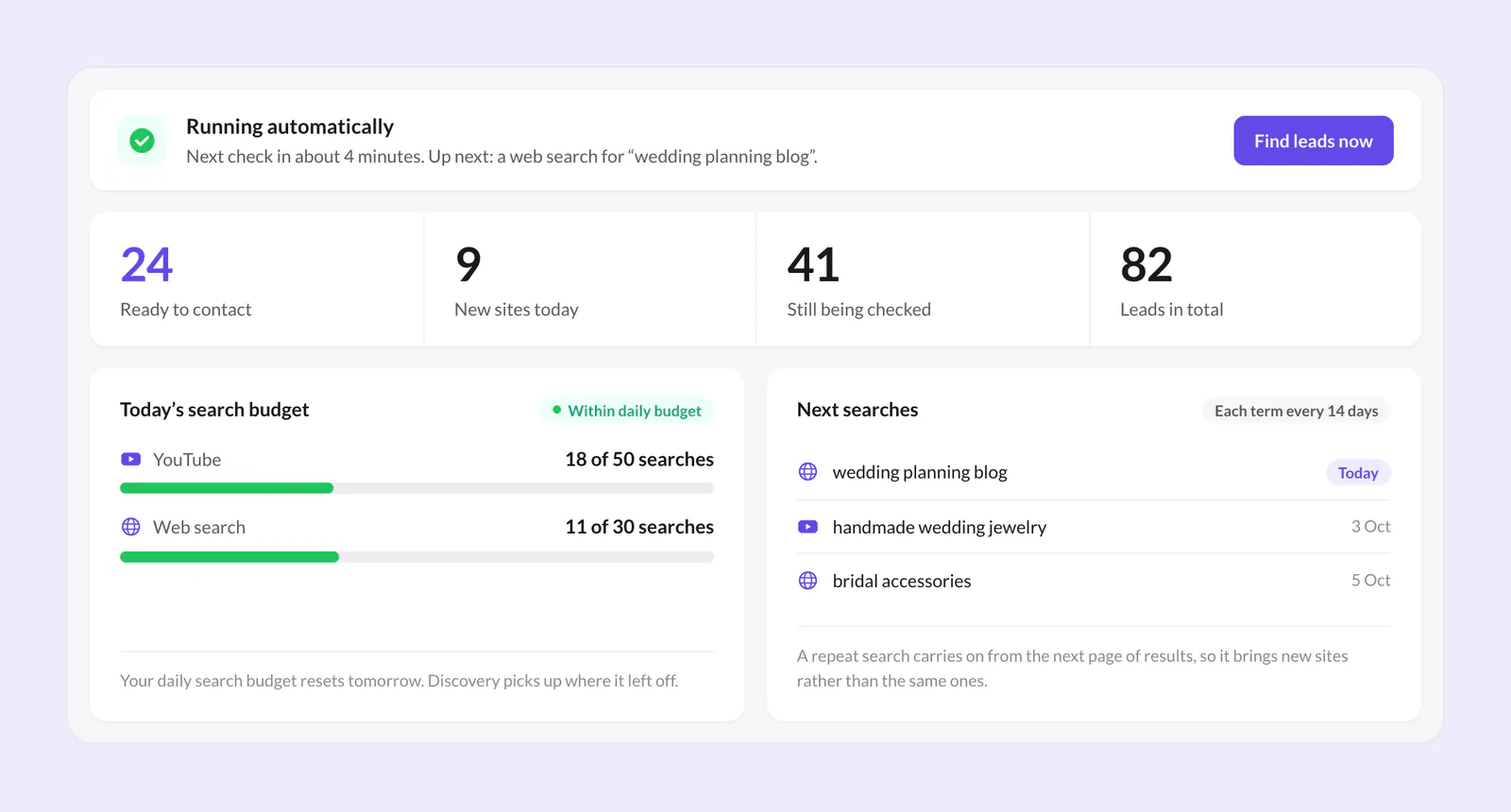Click the Today badge on wedding planning blog

[x=1358, y=473]
